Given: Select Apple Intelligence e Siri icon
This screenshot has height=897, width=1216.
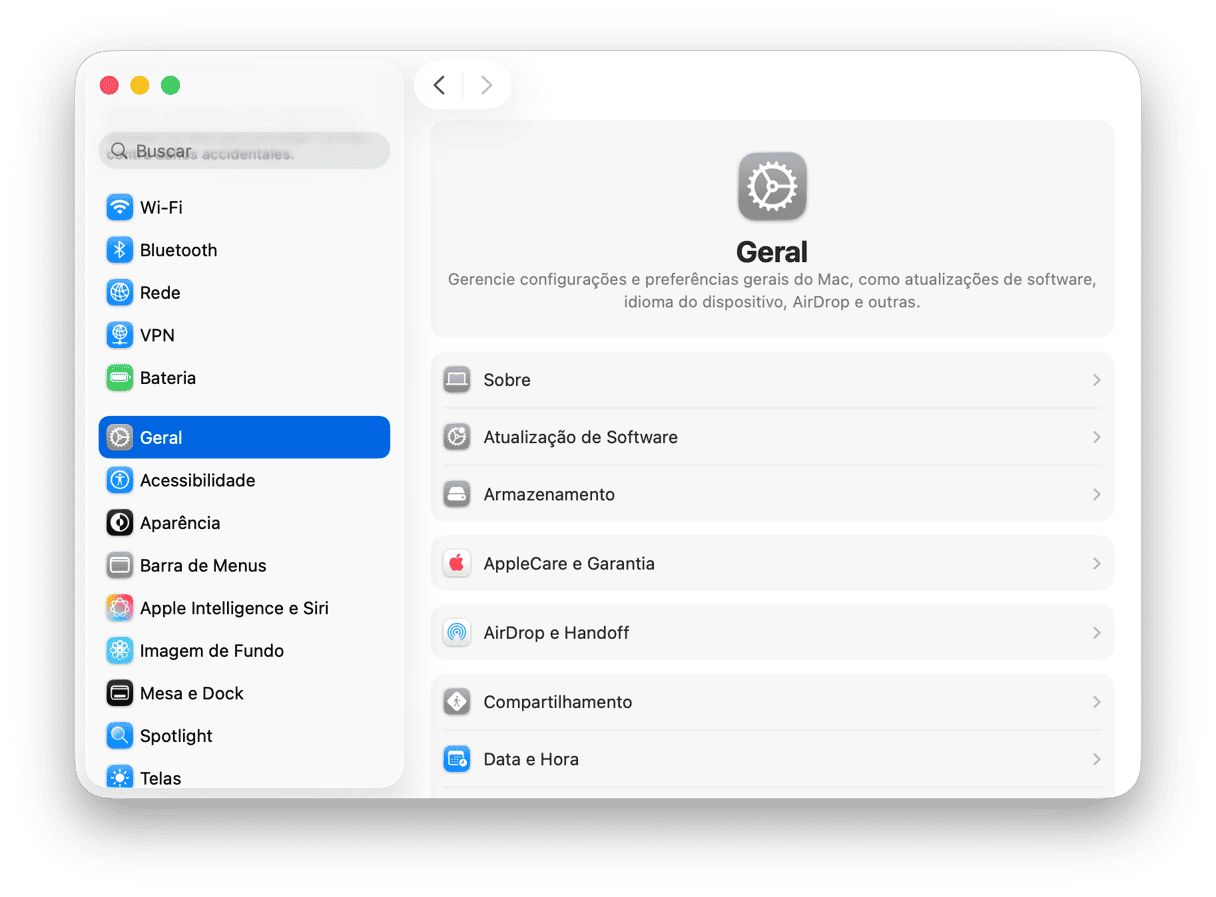Looking at the screenshot, I should (x=120, y=608).
